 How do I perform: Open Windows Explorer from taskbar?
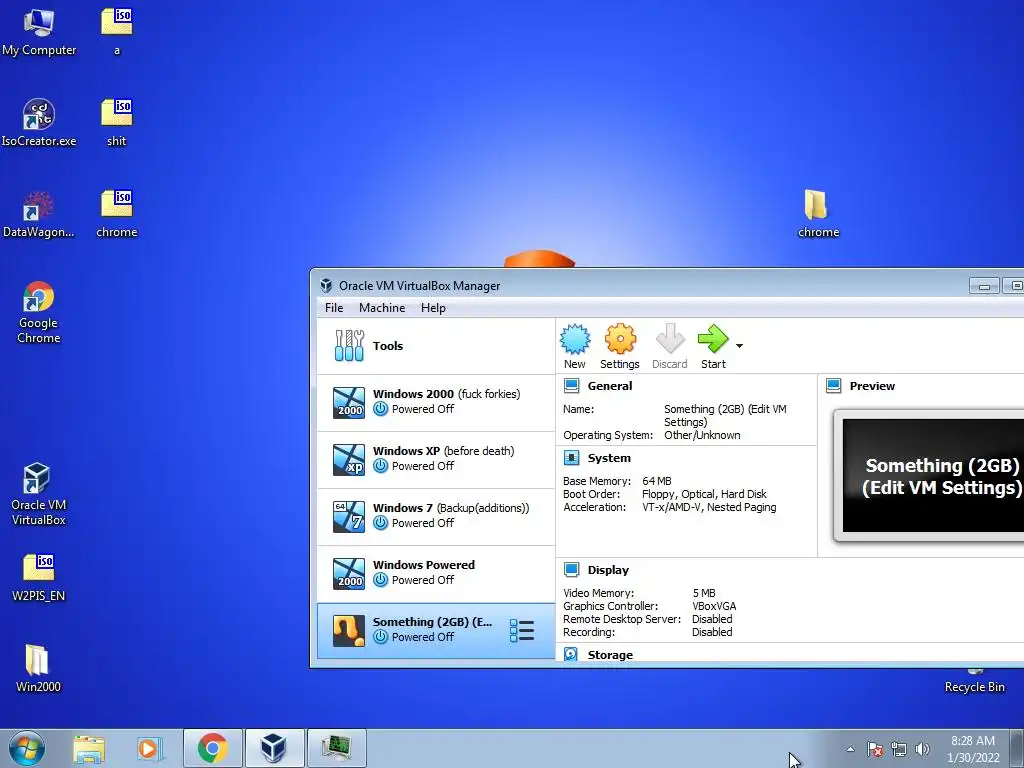(89, 748)
